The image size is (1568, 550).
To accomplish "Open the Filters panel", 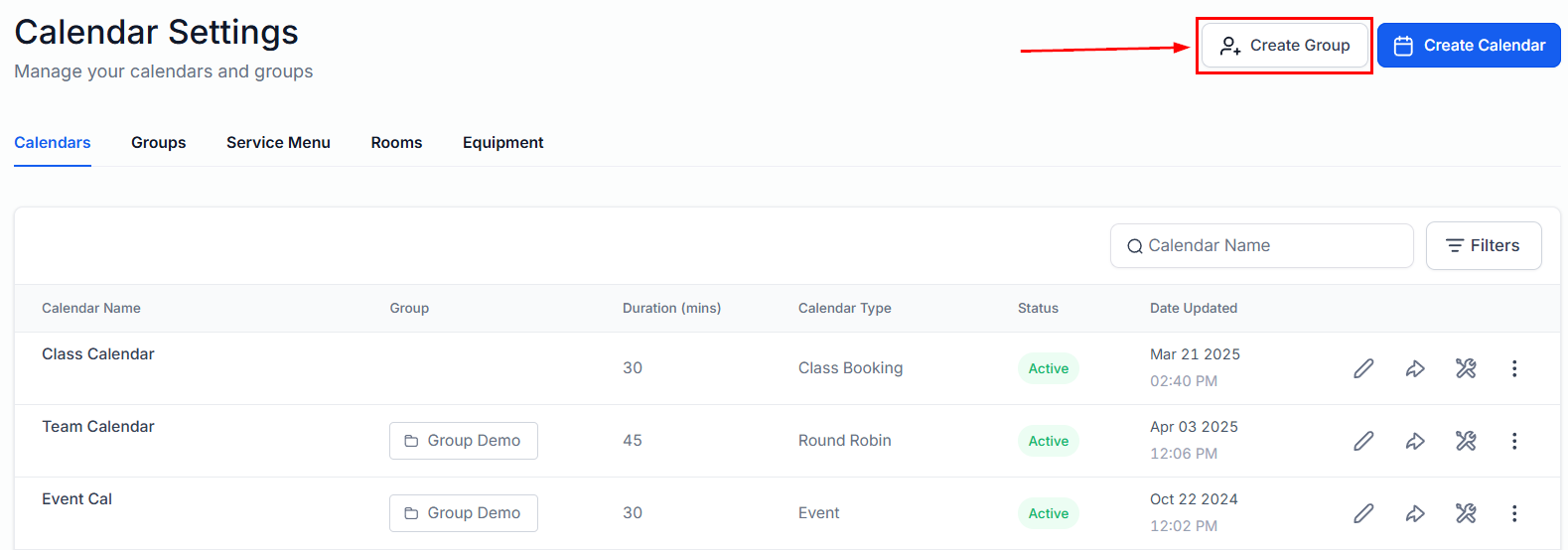I will tap(1484, 245).
